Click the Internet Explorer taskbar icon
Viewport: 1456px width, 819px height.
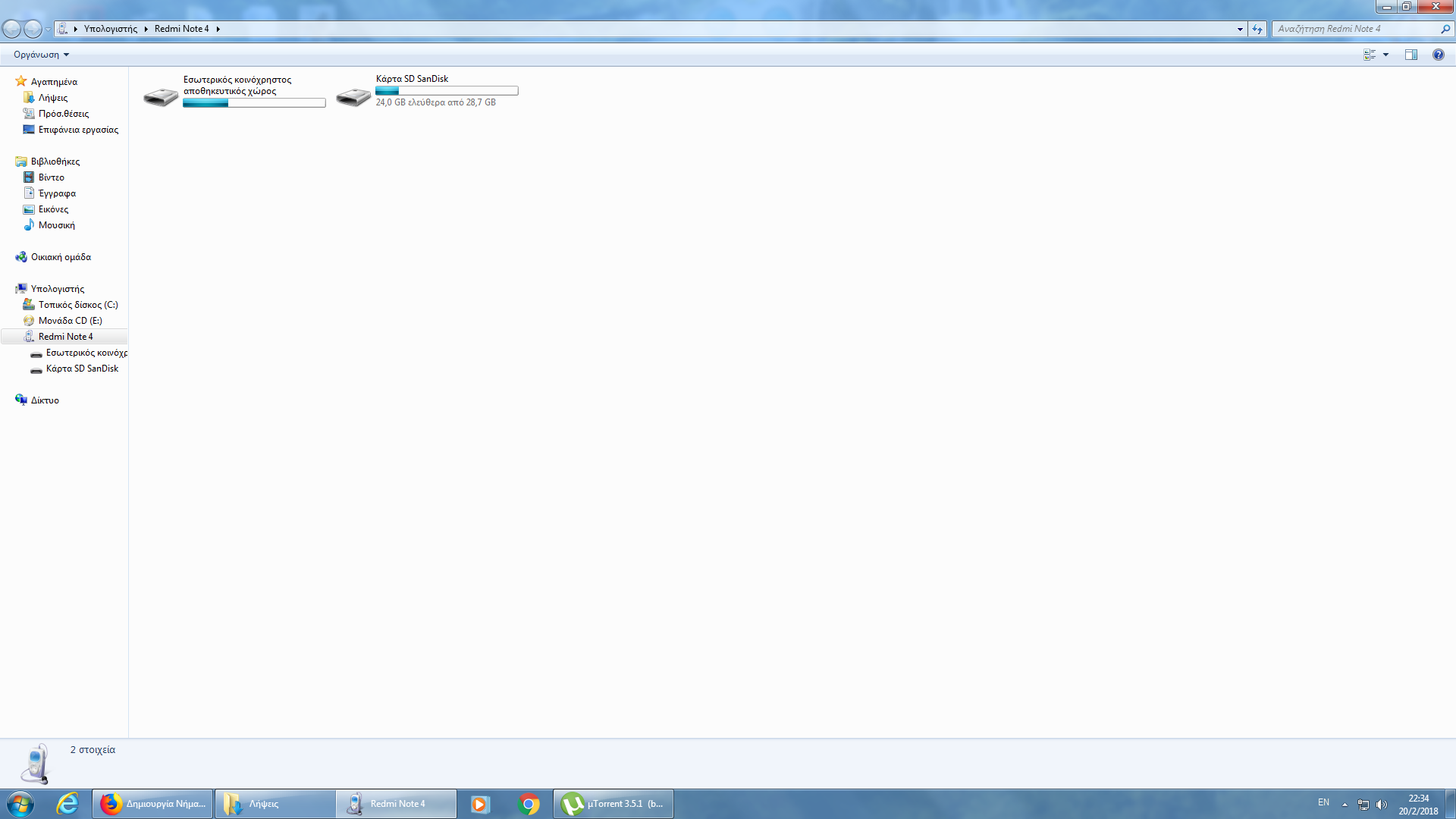coord(67,804)
